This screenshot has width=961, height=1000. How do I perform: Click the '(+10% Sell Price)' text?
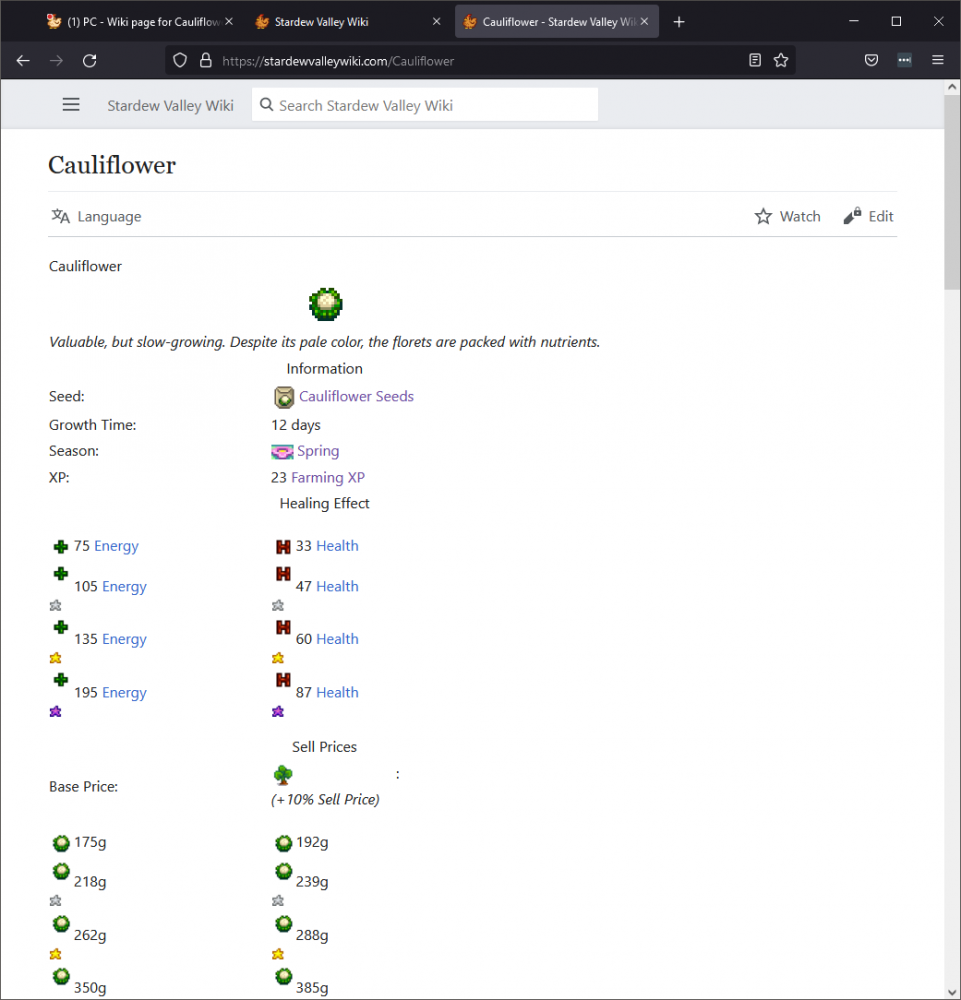325,800
